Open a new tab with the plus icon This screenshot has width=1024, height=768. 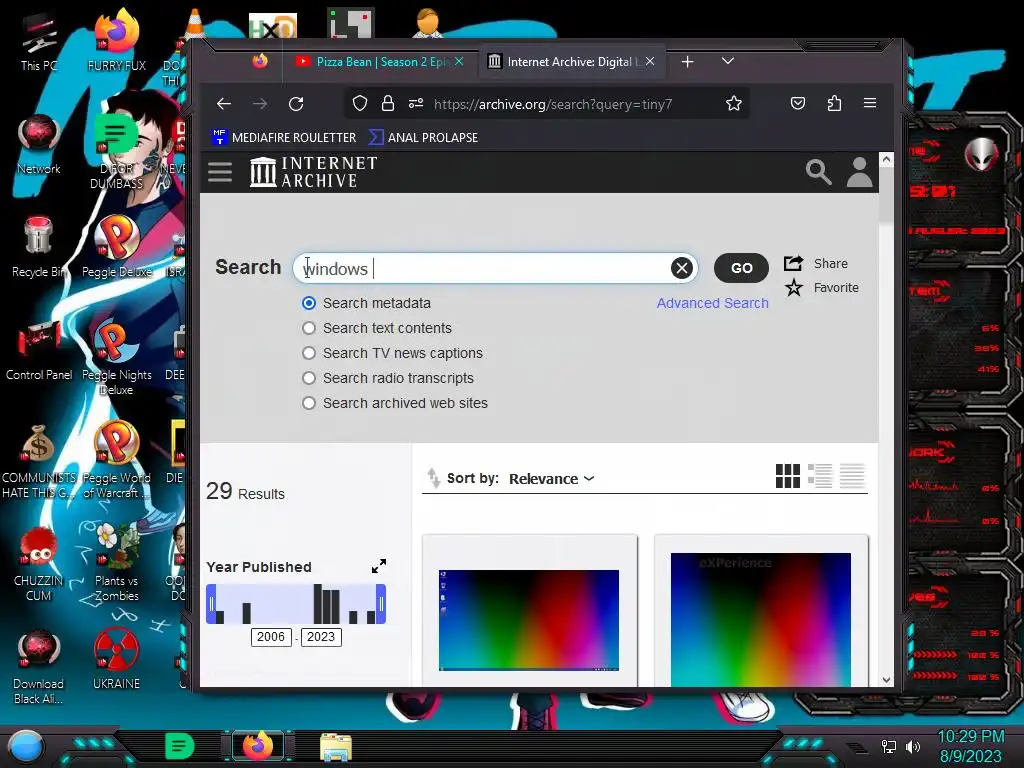(687, 61)
